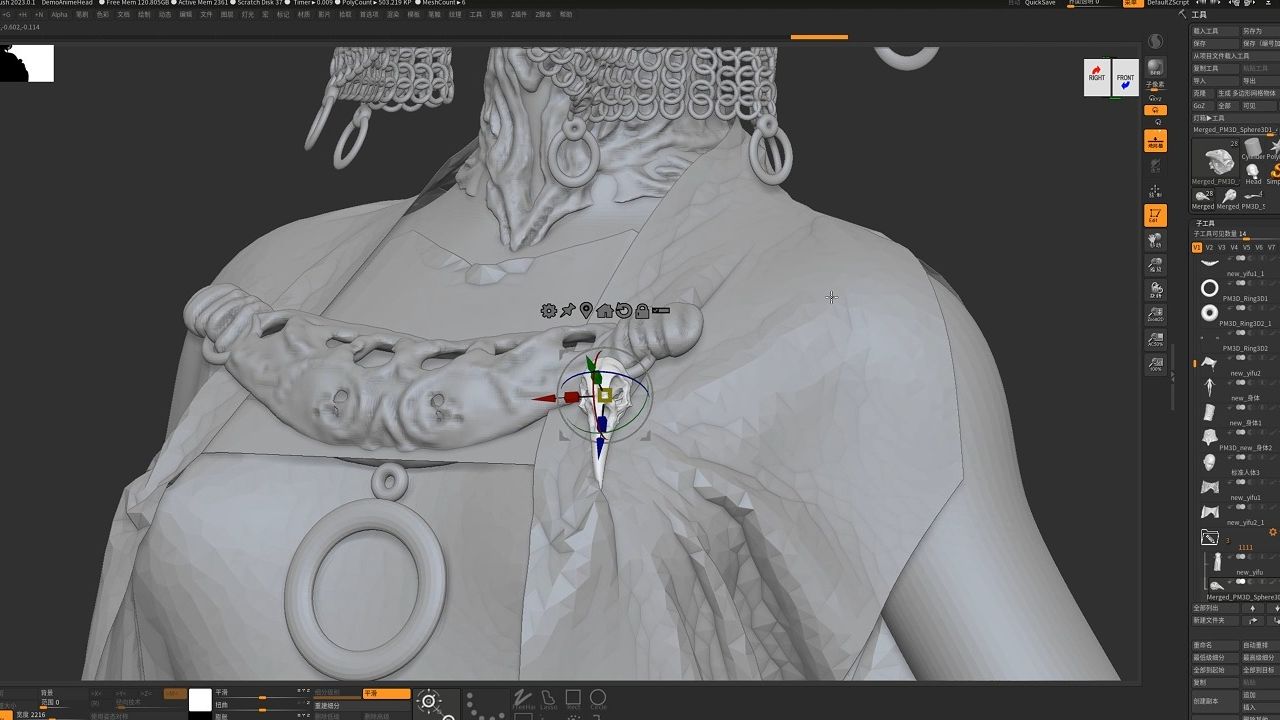Viewport: 1280px width, 720px height.
Task: Click the 扭曲 slider in bottom shelf
Action: tap(262, 705)
